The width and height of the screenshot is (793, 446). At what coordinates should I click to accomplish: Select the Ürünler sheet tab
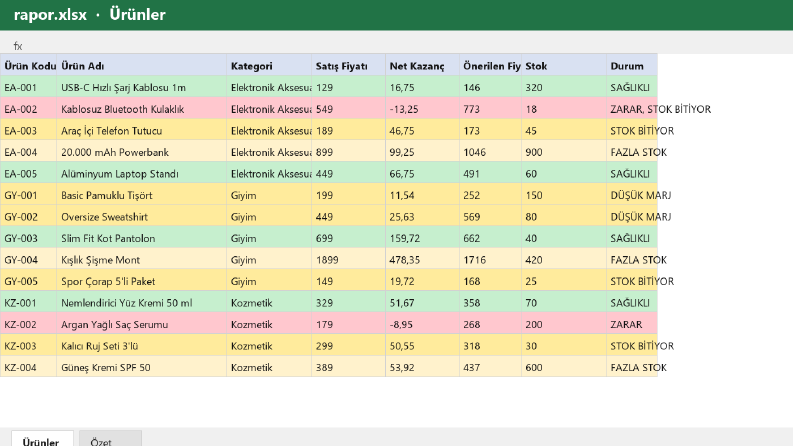pos(42,439)
